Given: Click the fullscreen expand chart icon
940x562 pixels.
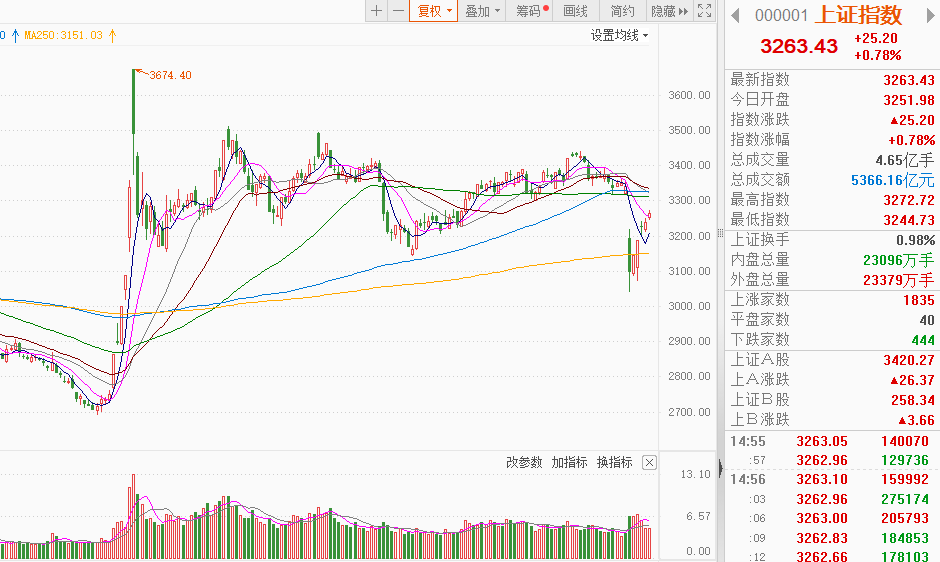Looking at the screenshot, I should [x=704, y=11].
